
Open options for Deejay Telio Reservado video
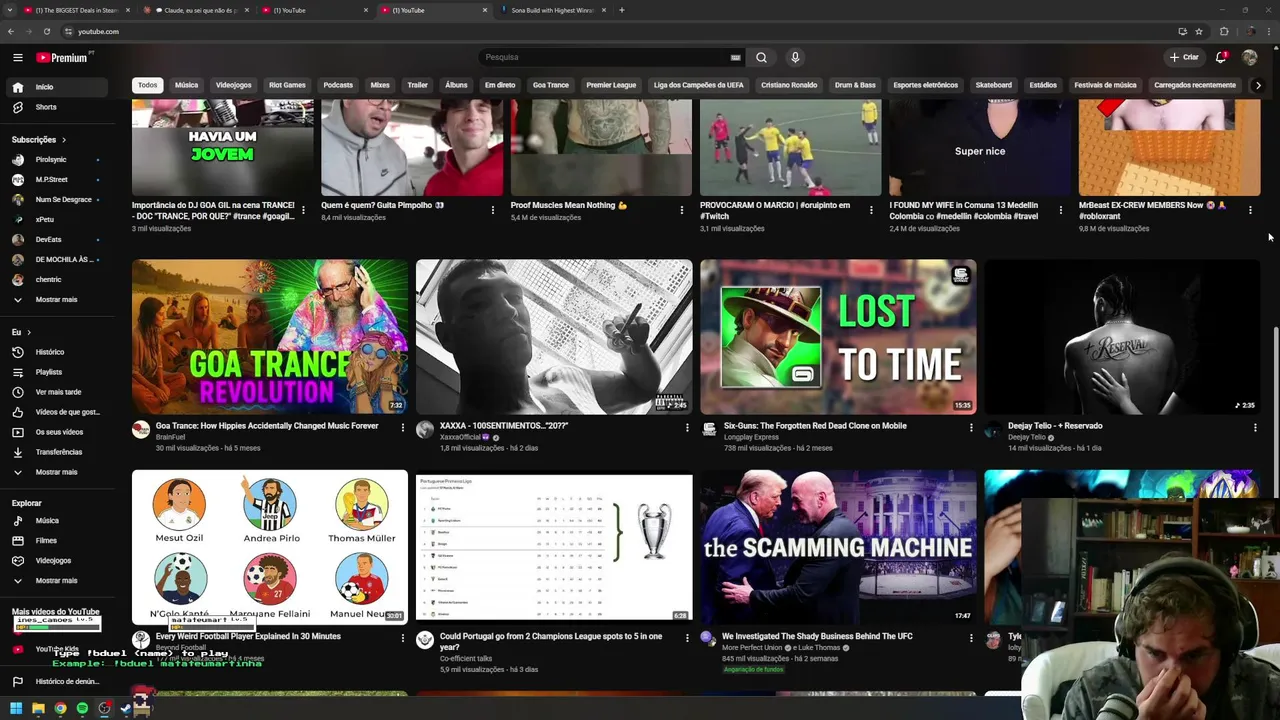1255,428
